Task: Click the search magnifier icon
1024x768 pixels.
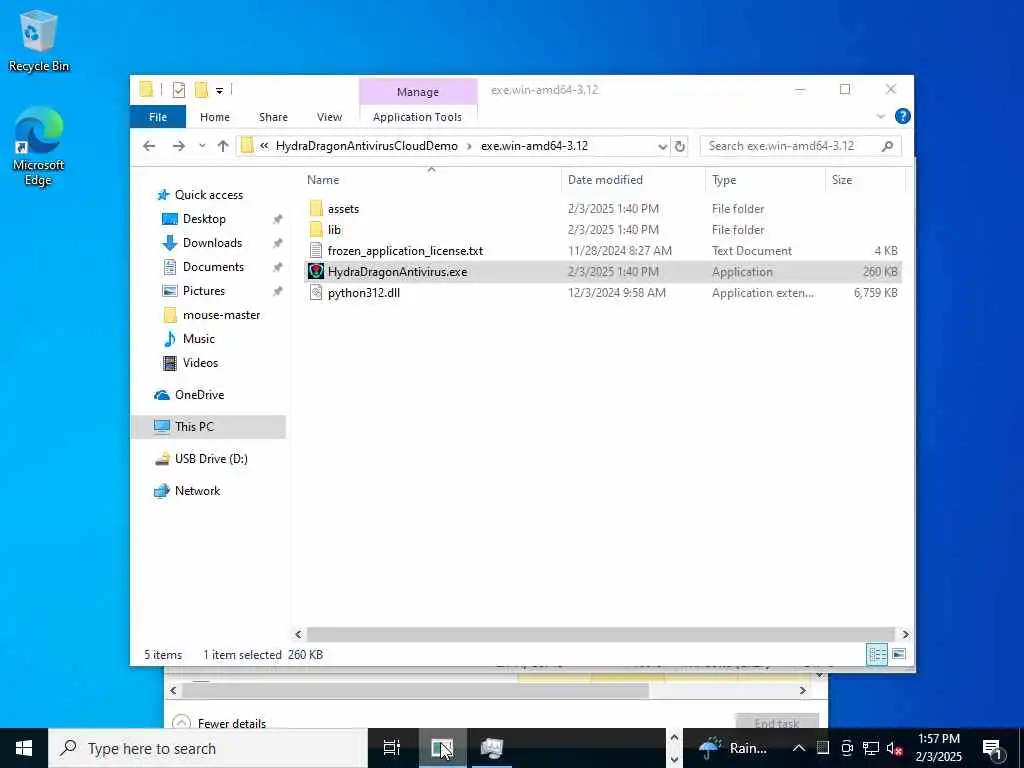Action: click(887, 146)
